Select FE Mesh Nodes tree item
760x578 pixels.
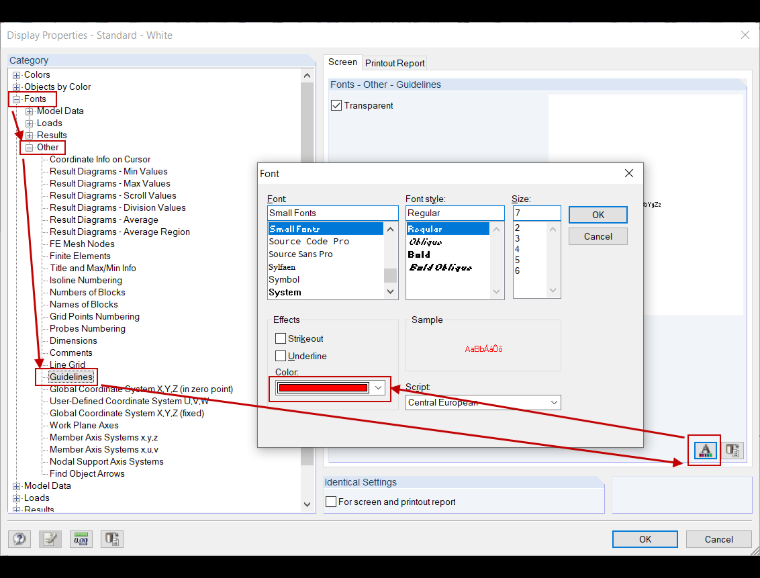coord(82,244)
